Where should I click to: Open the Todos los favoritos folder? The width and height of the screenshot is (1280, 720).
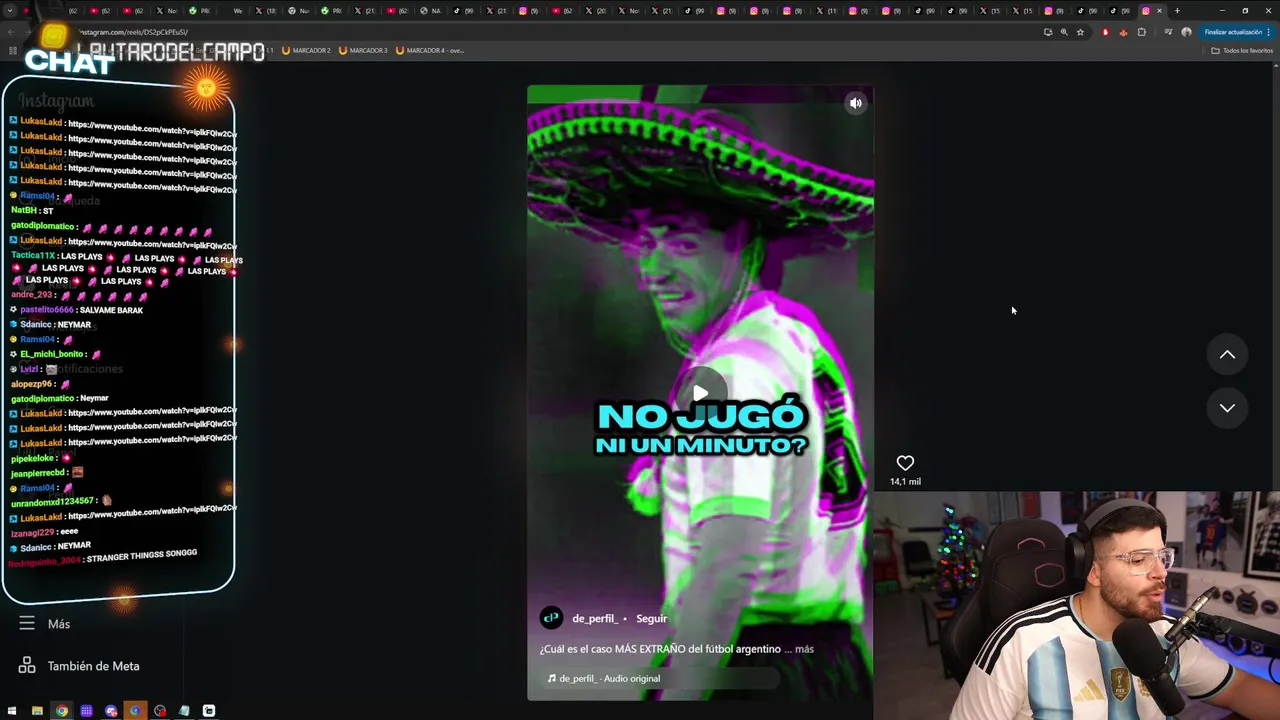tap(1242, 50)
